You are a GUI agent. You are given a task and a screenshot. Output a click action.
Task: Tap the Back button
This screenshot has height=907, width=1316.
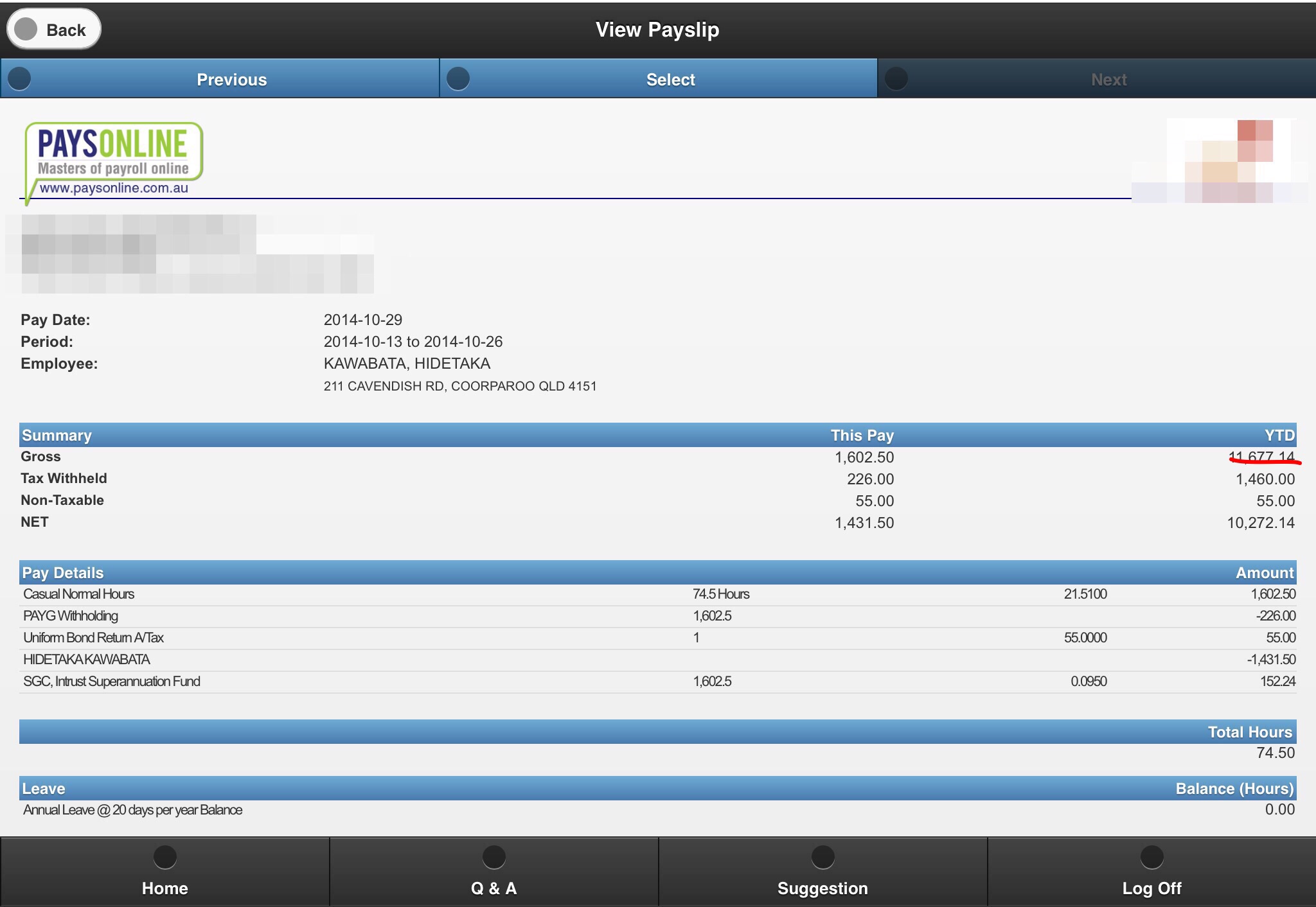(55, 30)
